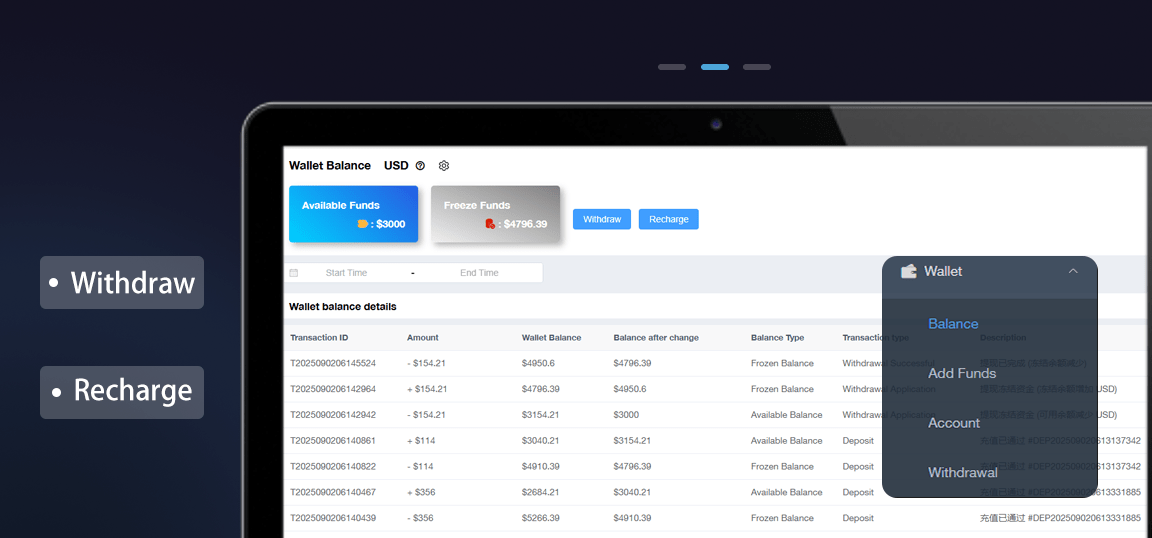Open wallet settings gear icon
This screenshot has width=1152, height=538.
tap(444, 166)
